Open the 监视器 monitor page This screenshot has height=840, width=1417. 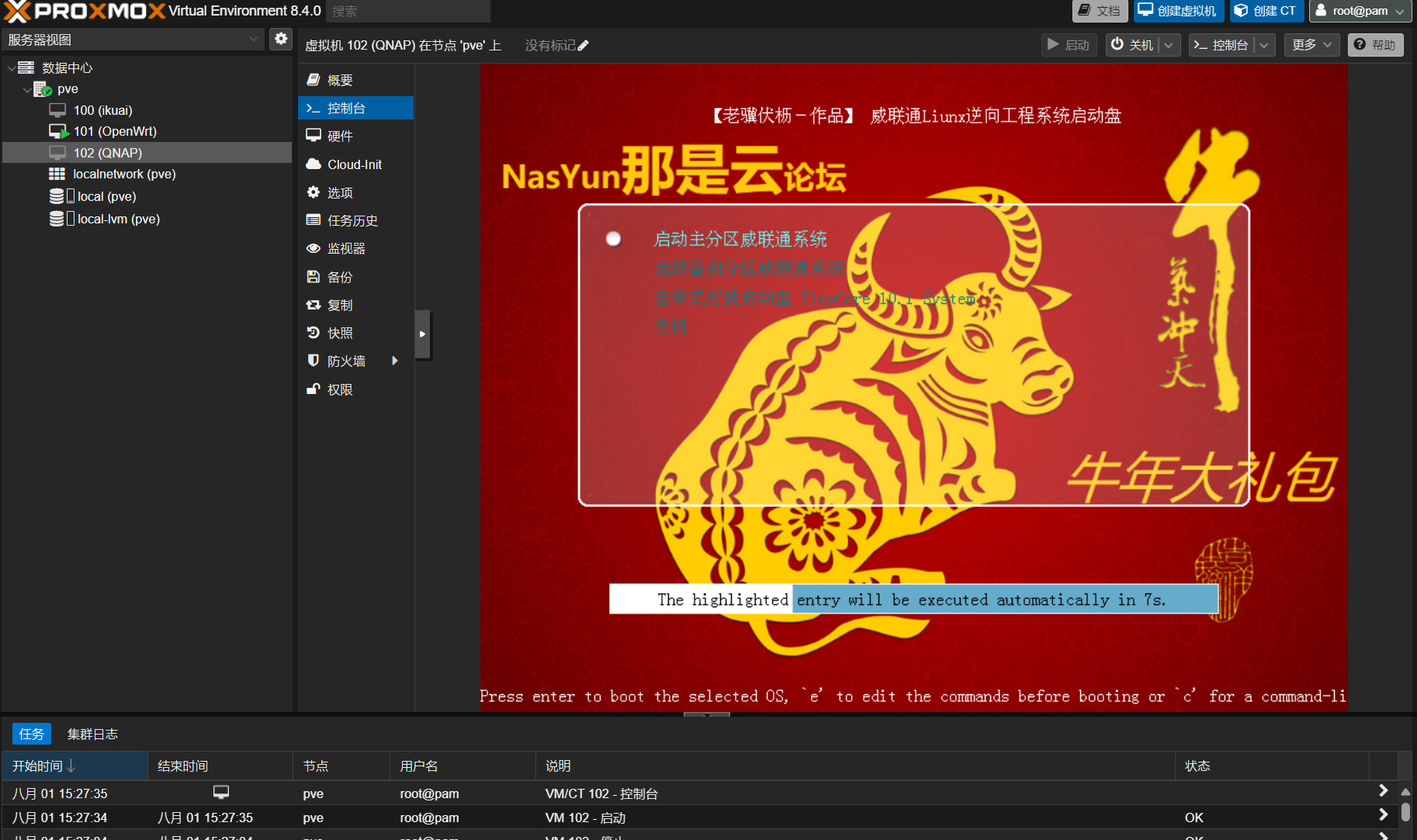(x=355, y=248)
